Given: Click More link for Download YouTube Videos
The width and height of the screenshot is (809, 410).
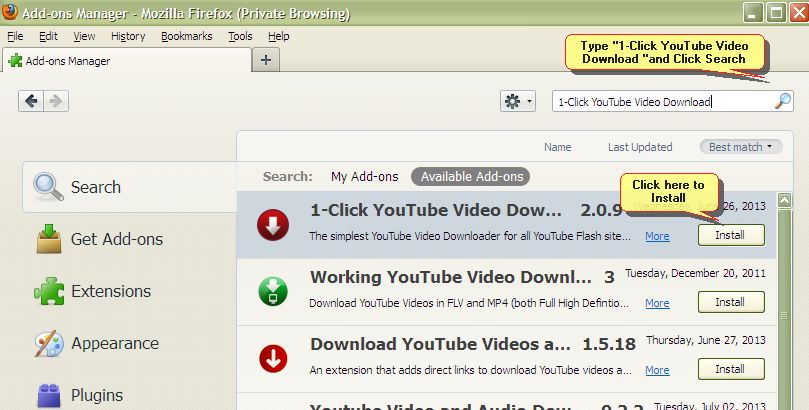Looking at the screenshot, I should coord(657,370).
